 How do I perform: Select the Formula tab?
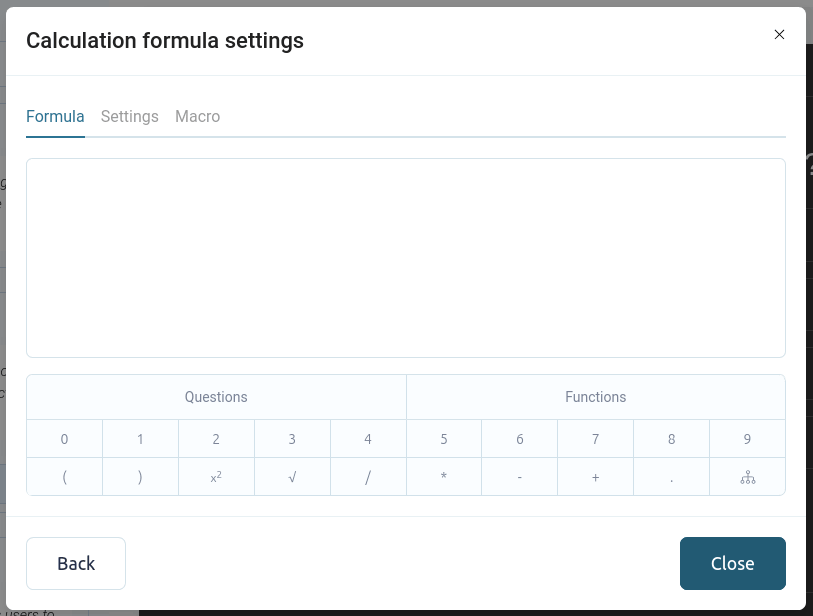coord(55,116)
